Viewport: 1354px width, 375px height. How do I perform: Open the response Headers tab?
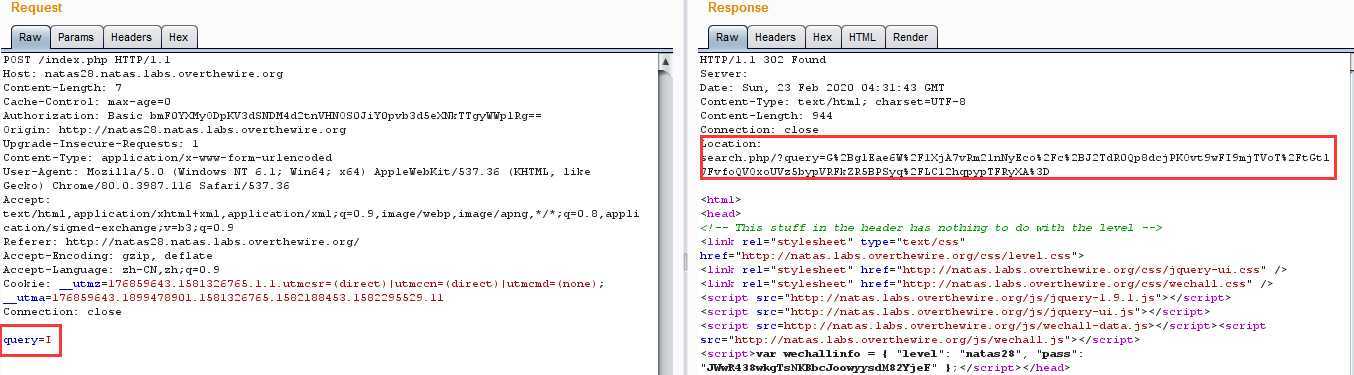775,37
